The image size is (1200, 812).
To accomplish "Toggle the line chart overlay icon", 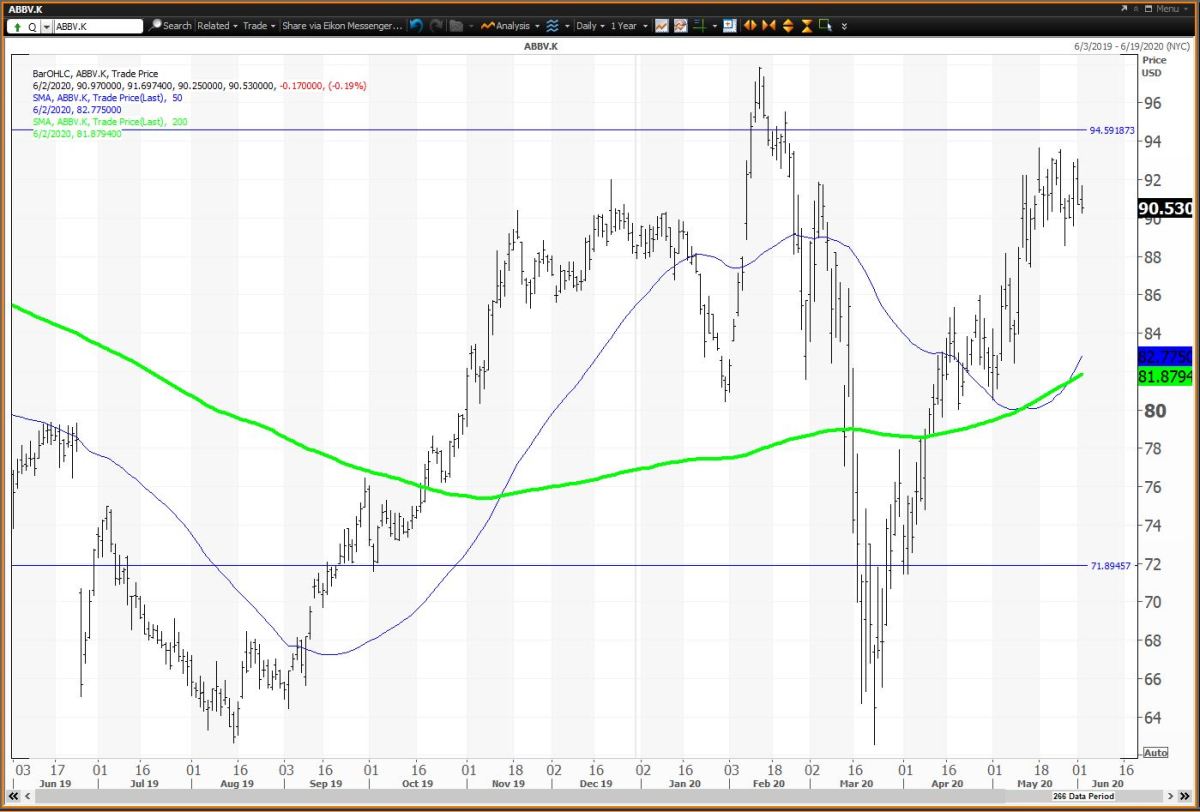I will coord(662,25).
